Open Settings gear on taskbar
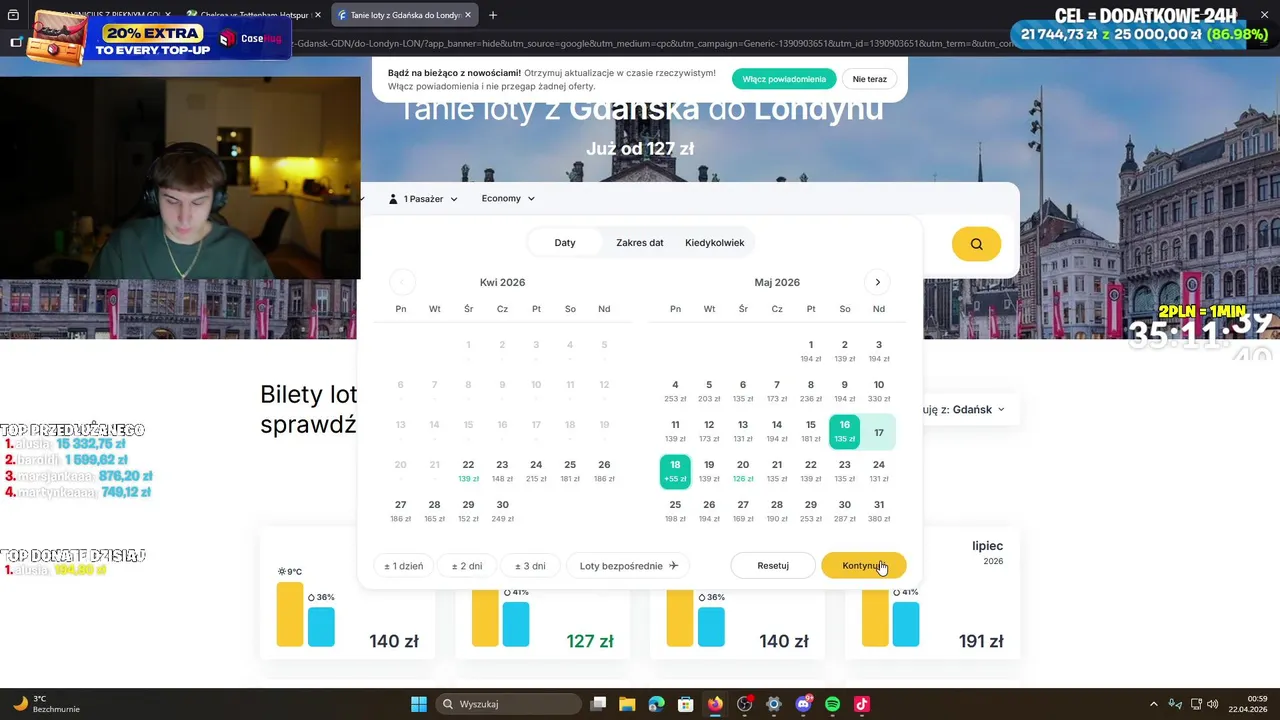1280x720 pixels. pyautogui.click(x=773, y=704)
